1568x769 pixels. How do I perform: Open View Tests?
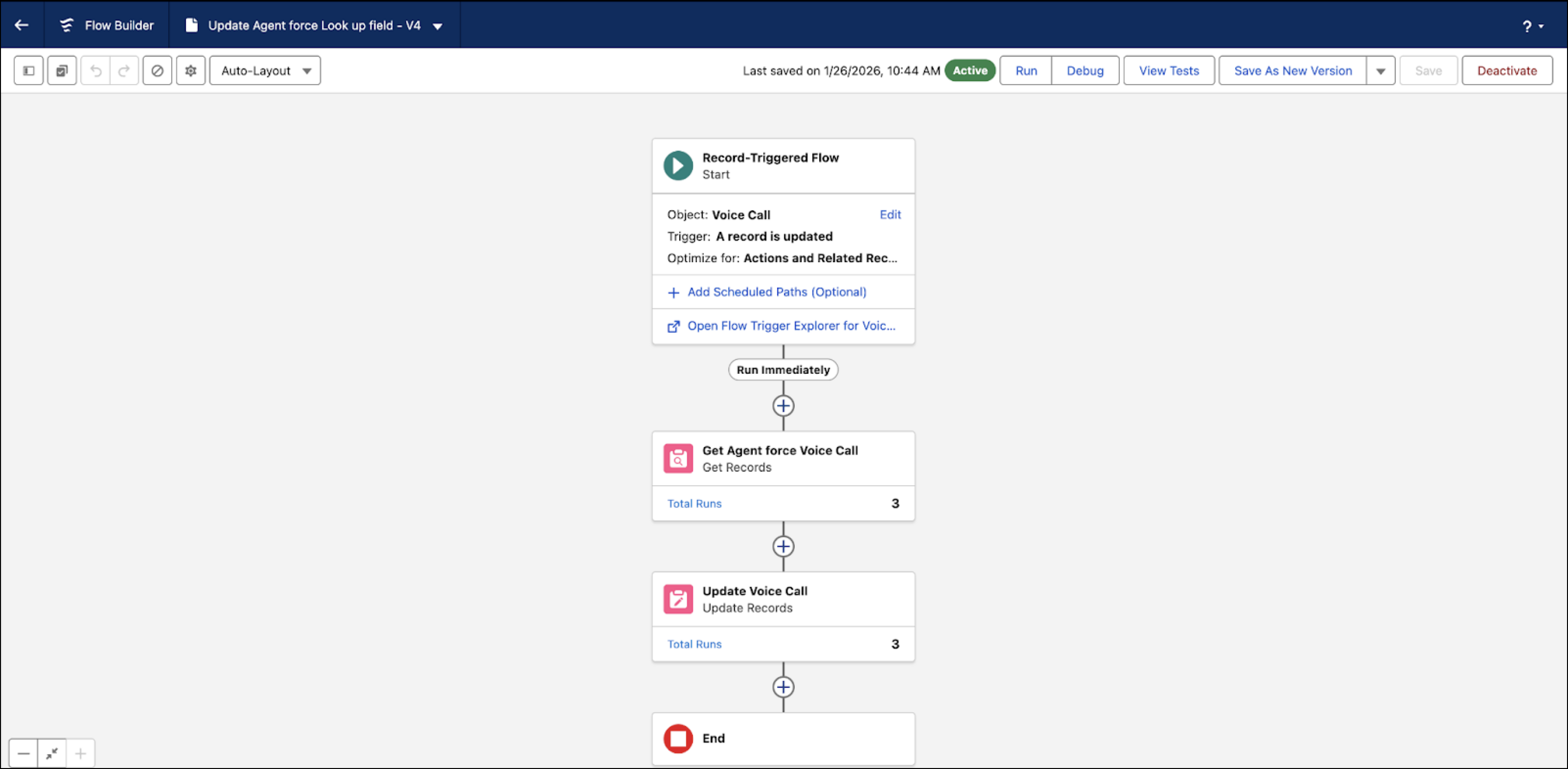click(1169, 70)
